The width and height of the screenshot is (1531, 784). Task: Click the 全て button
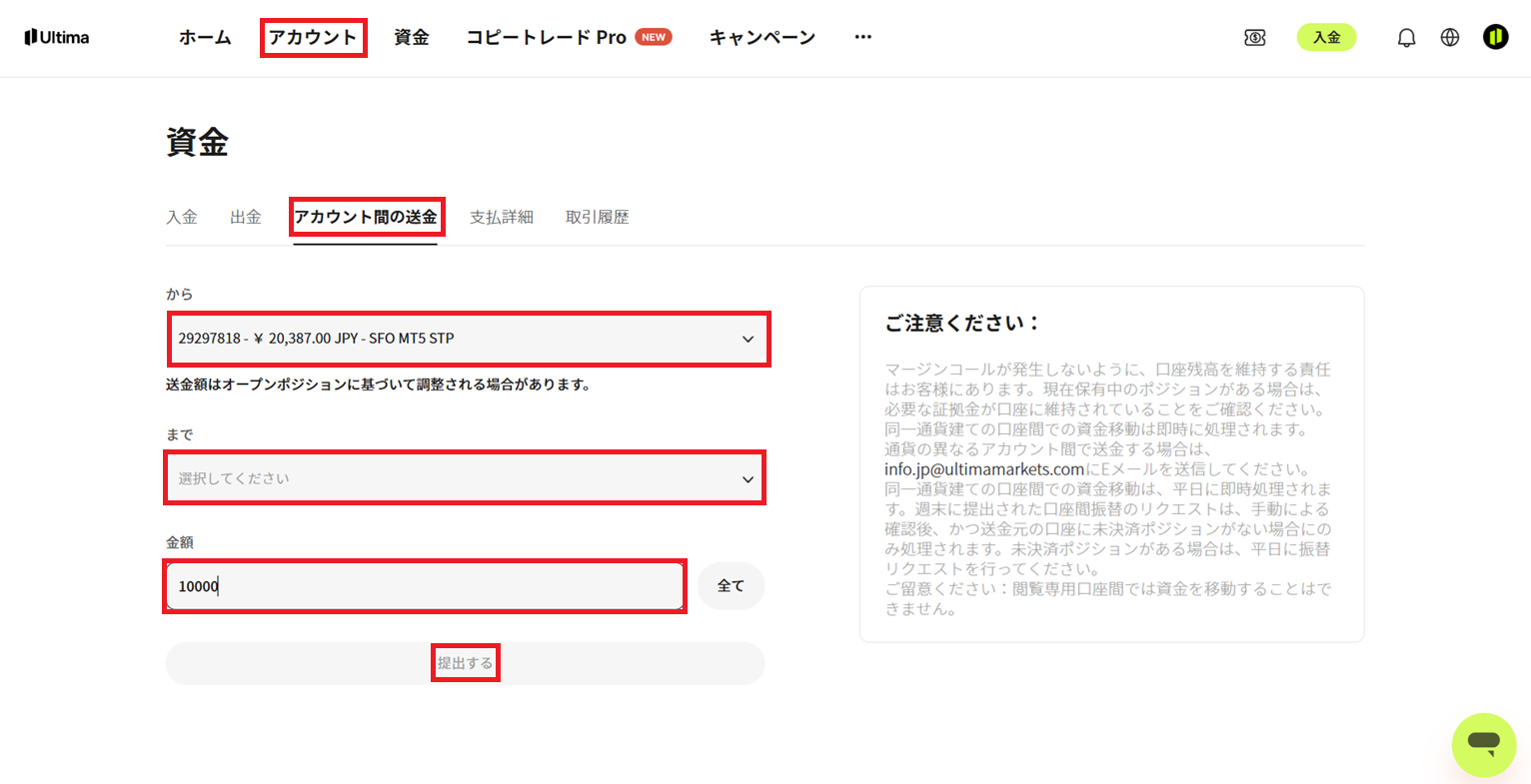coord(731,586)
